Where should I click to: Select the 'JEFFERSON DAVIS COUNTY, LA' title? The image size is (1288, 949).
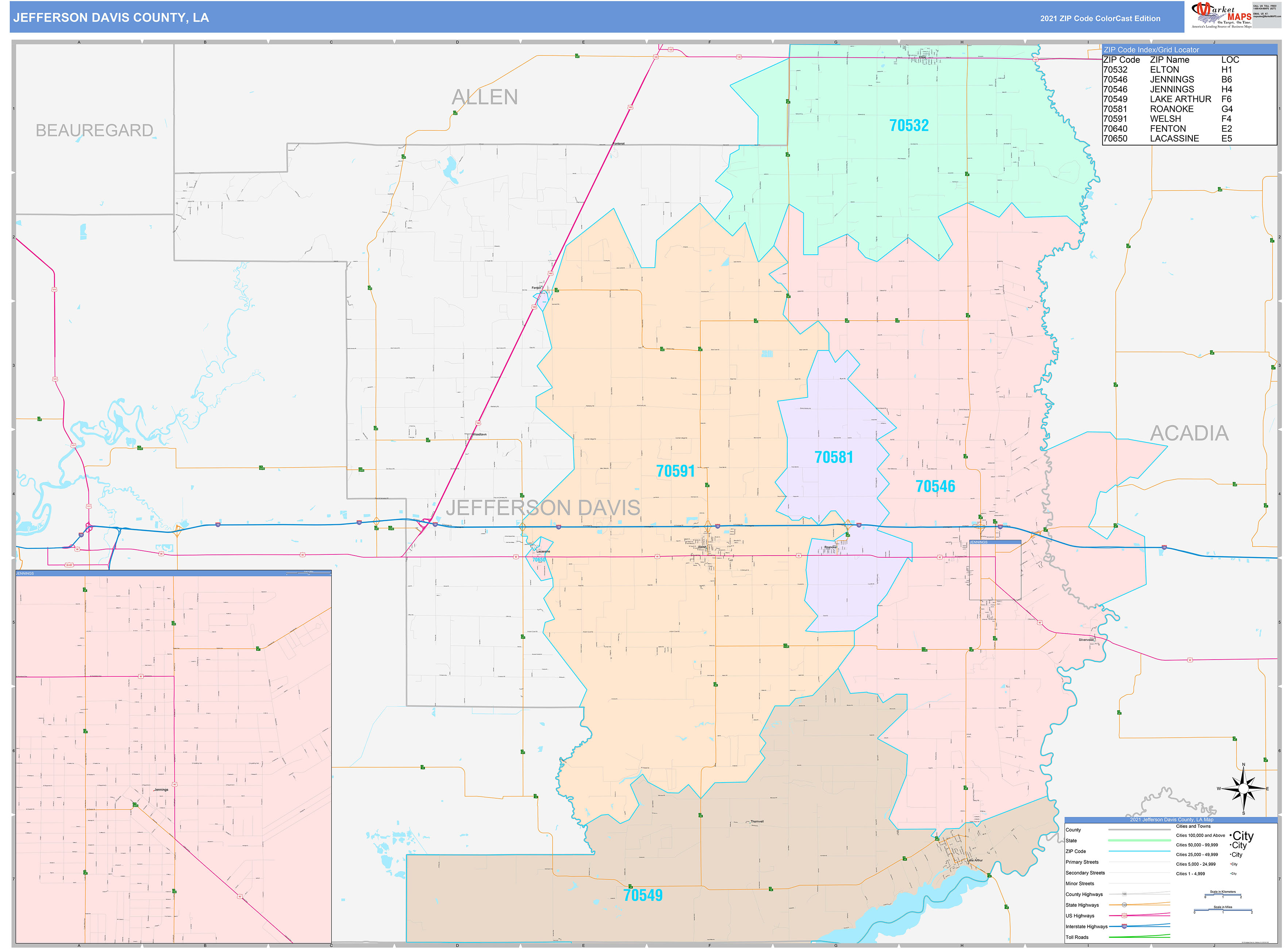[x=111, y=18]
